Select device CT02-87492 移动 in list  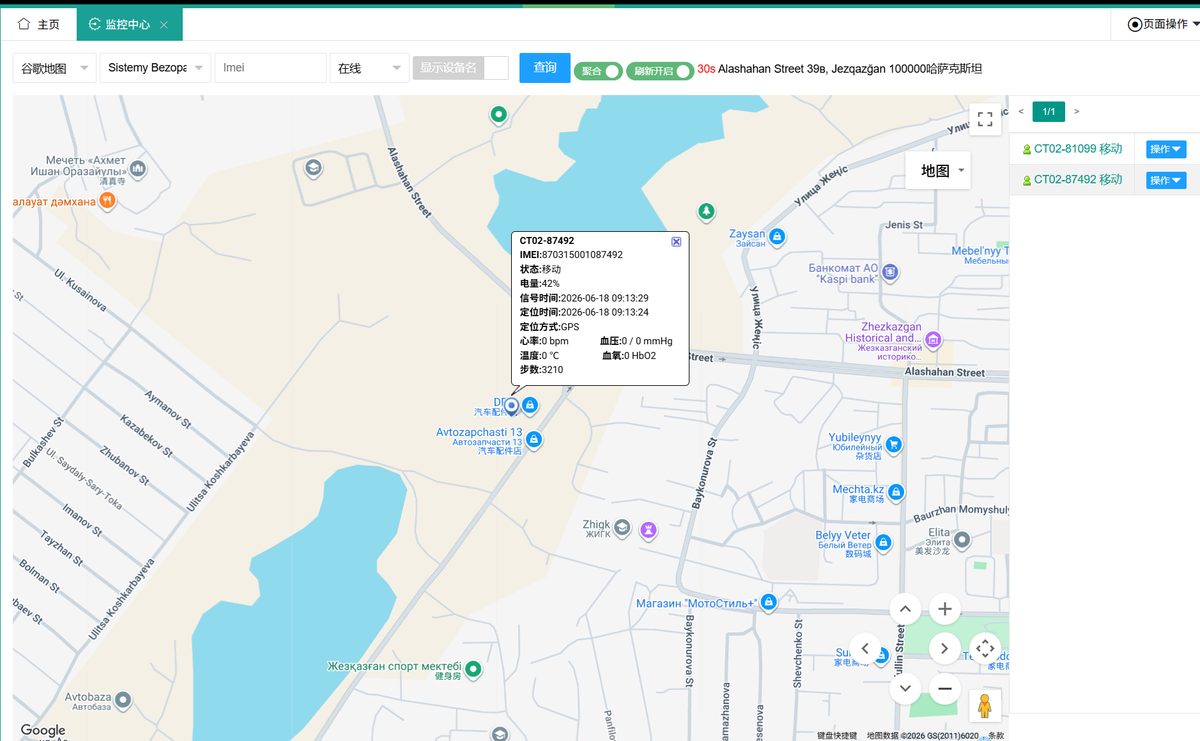[1078, 180]
